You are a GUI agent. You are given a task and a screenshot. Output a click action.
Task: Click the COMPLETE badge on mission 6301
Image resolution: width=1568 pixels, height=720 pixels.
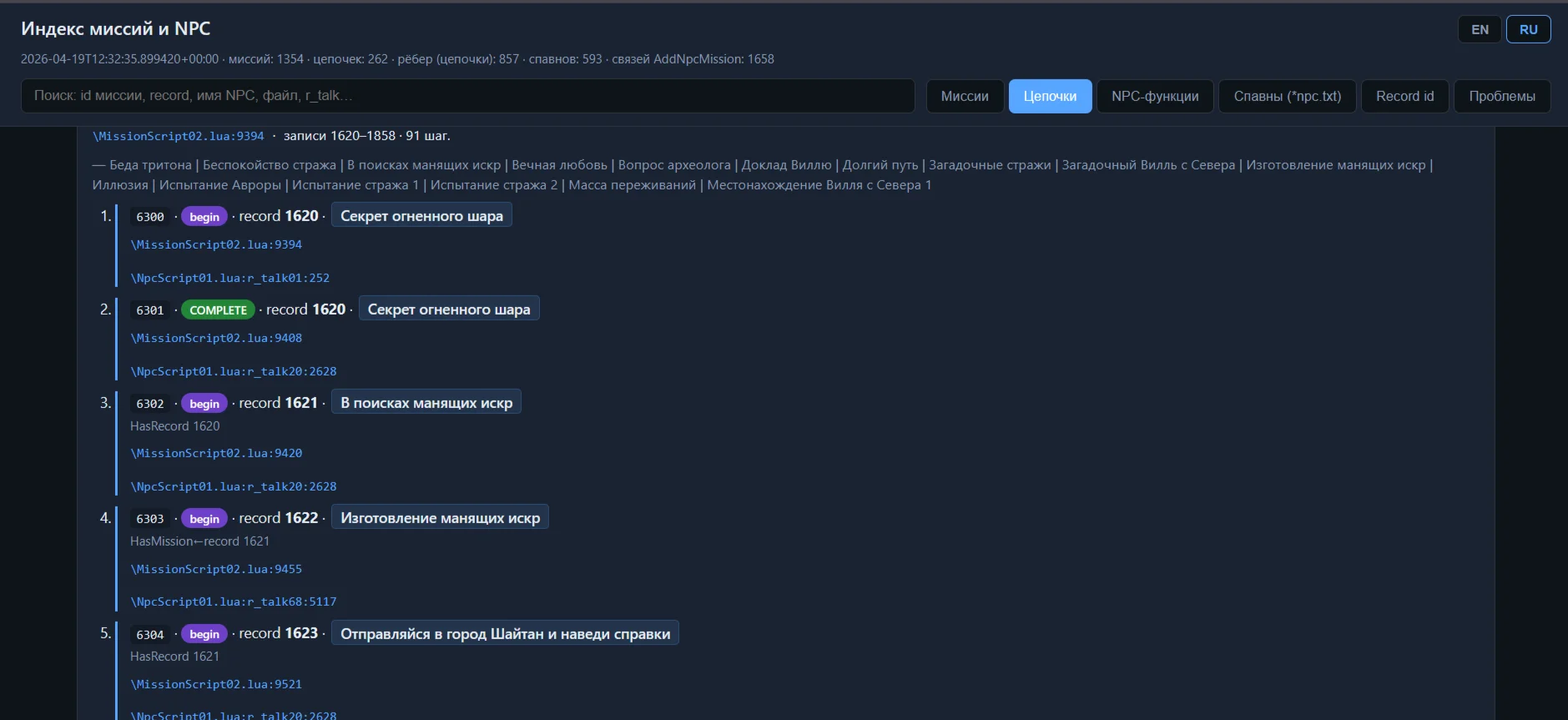click(x=218, y=310)
